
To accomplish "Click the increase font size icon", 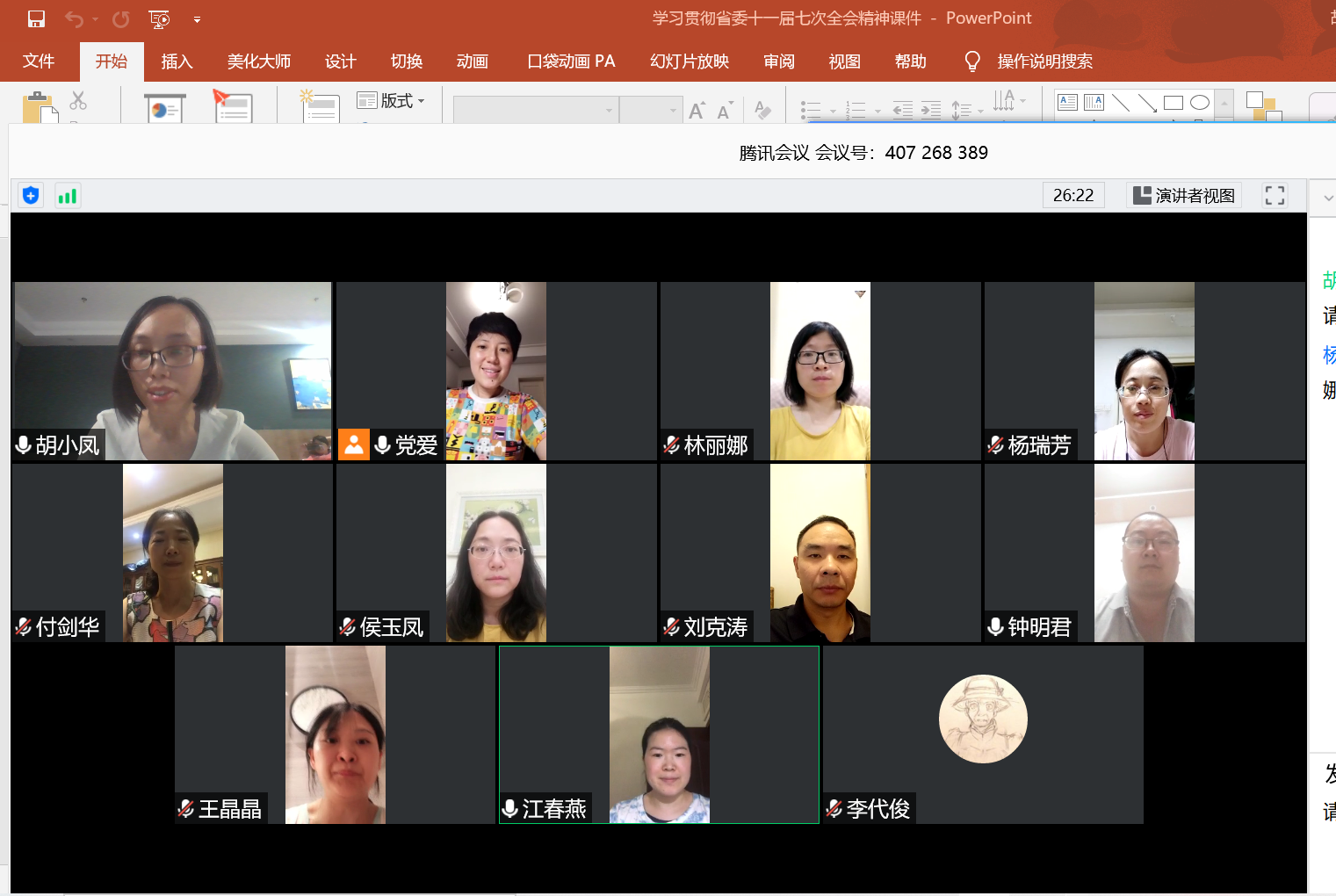I will (697, 111).
